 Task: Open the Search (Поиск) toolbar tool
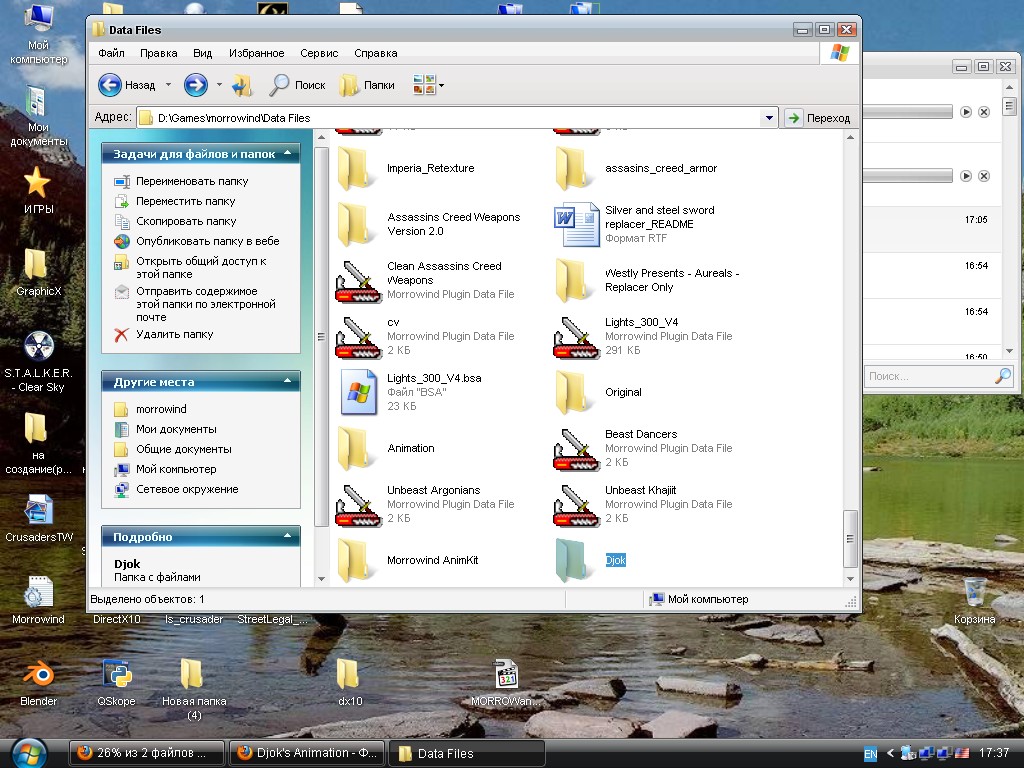click(x=298, y=85)
